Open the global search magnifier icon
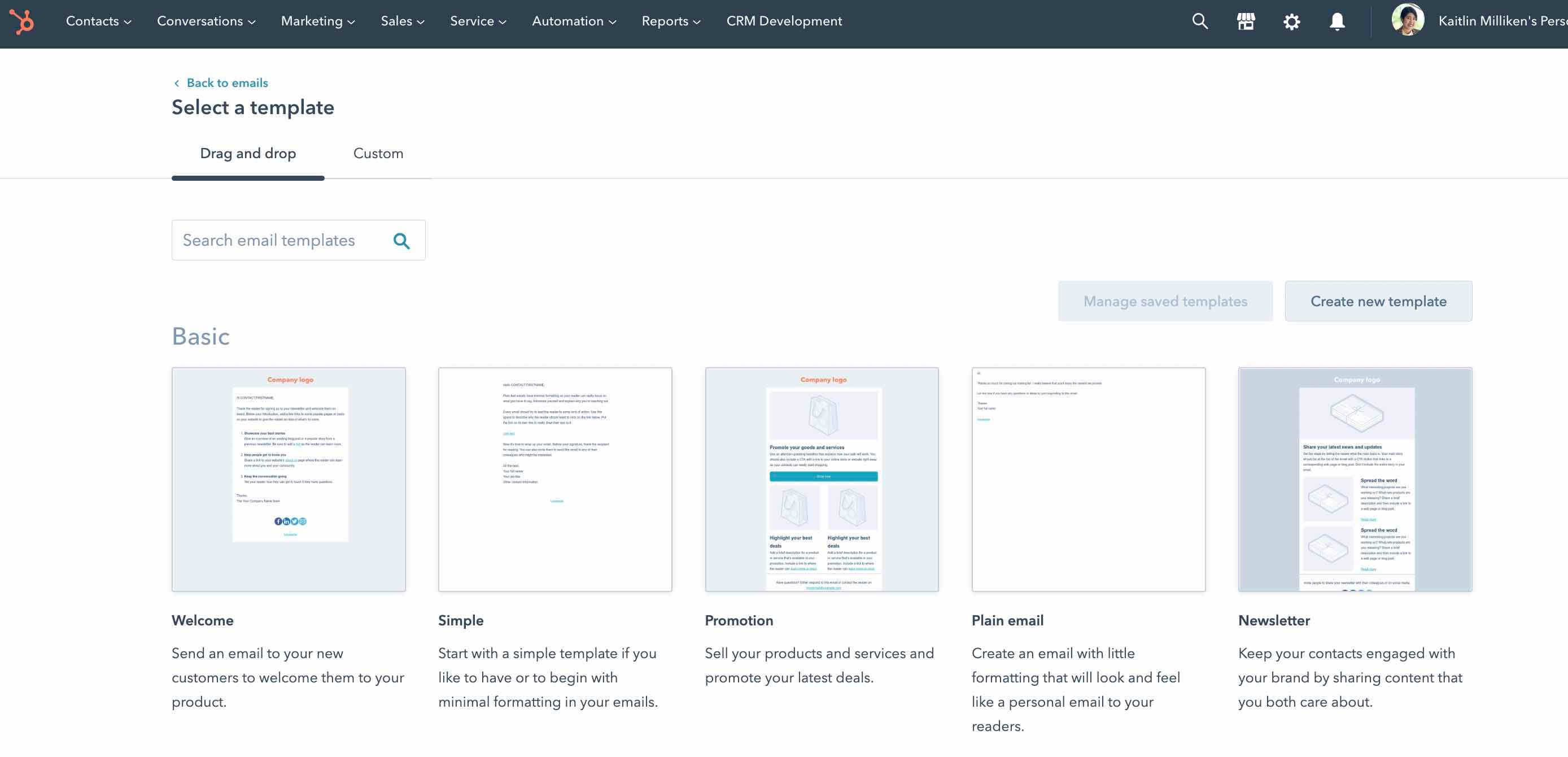The height and width of the screenshot is (757, 1568). coord(1199,22)
